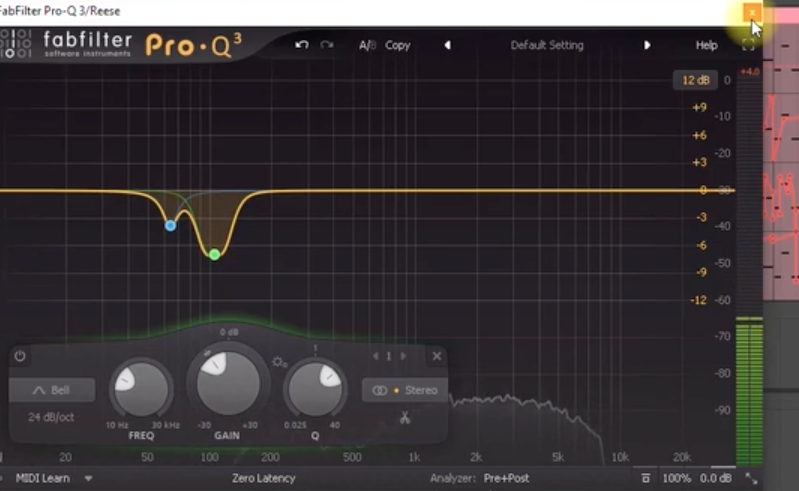Open the 24 dB/oct slope dropdown
This screenshot has height=491, width=799.
pyautogui.click(x=51, y=416)
